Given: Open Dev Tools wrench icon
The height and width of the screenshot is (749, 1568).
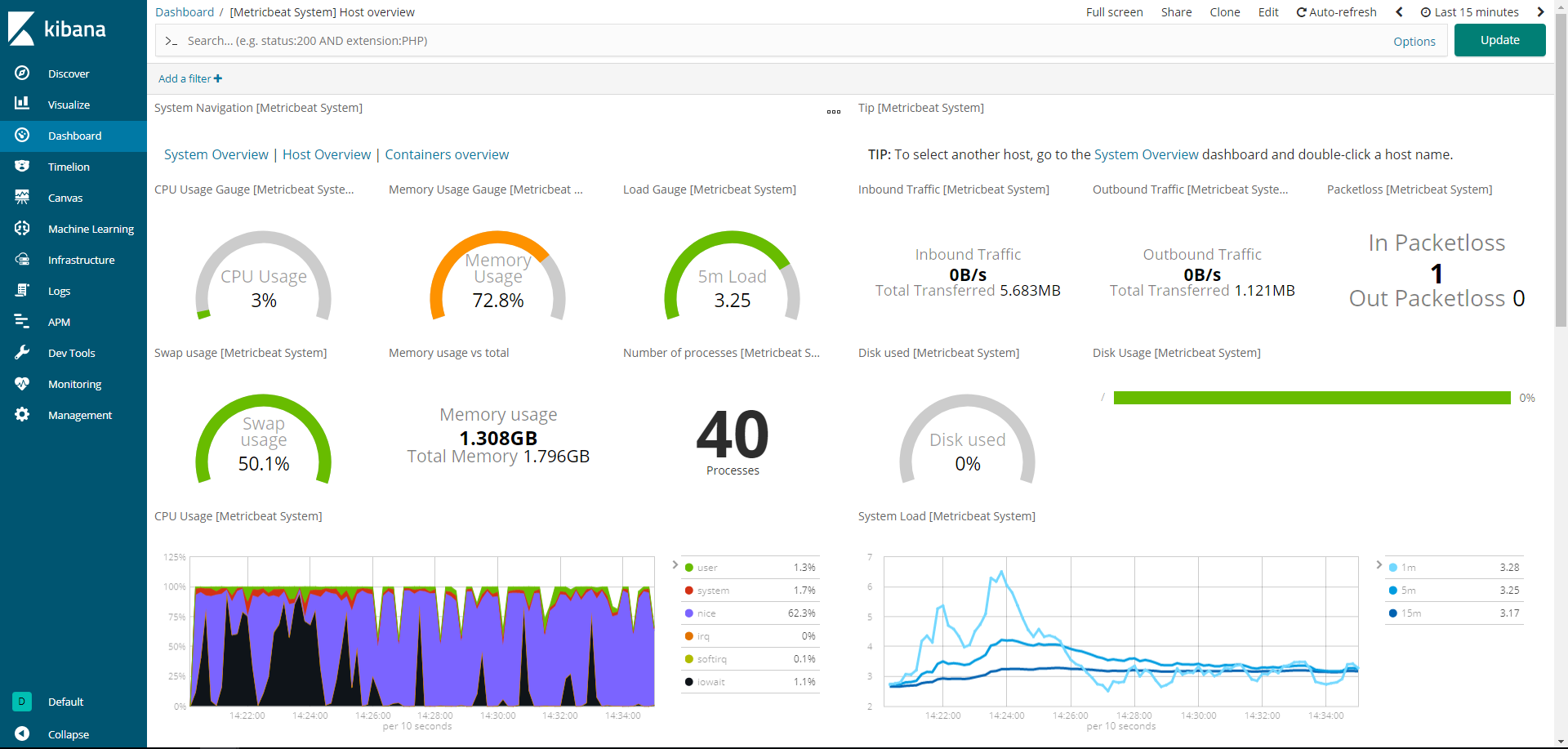Looking at the screenshot, I should click(x=22, y=352).
